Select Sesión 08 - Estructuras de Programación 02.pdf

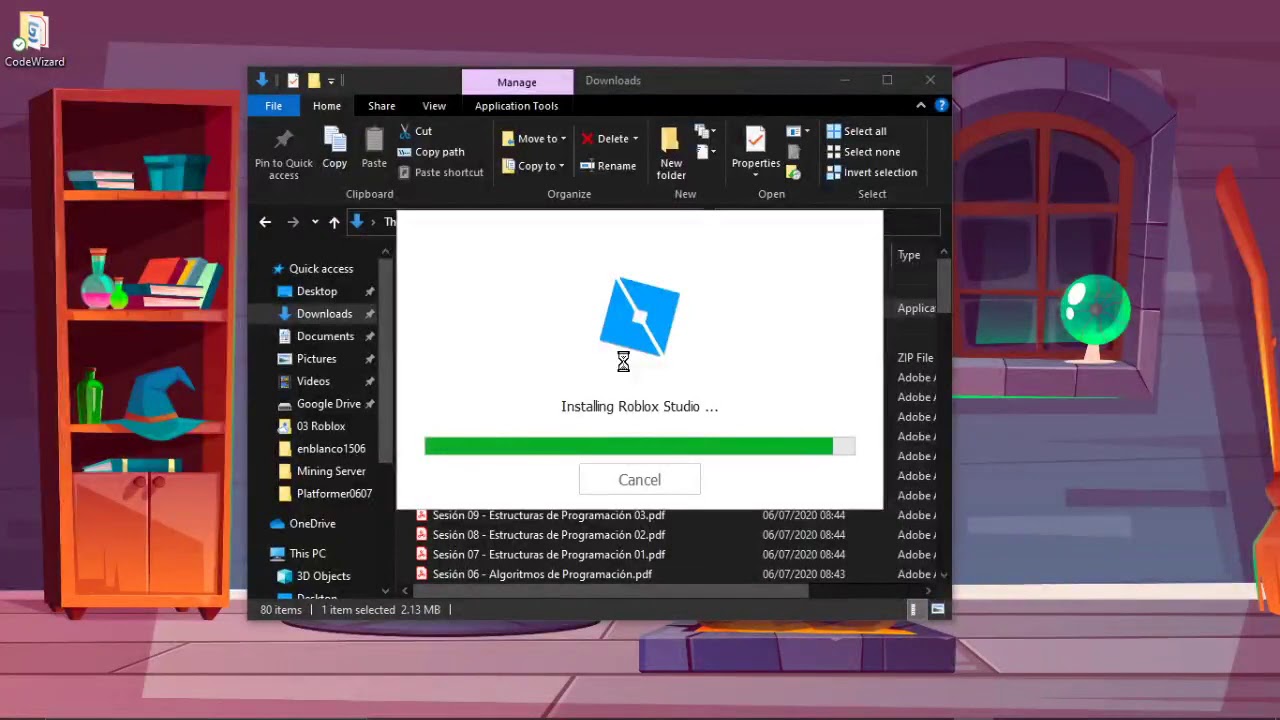tap(548, 535)
